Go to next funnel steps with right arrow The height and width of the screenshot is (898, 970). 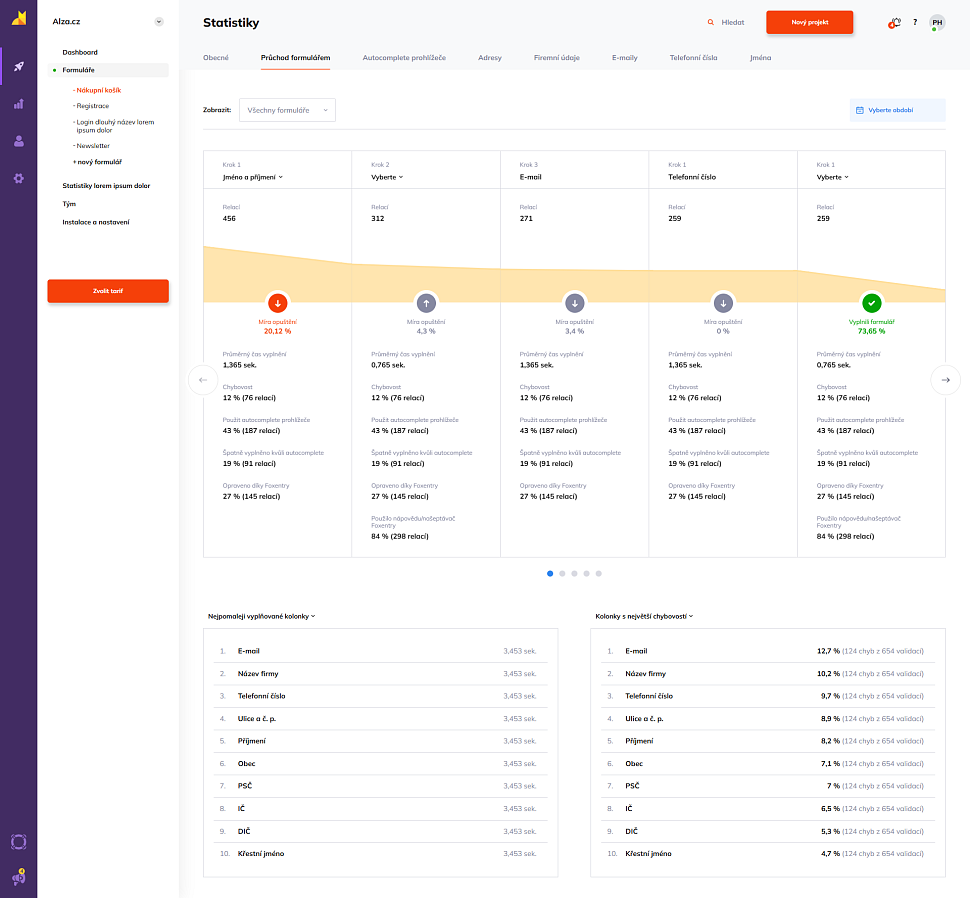point(945,380)
